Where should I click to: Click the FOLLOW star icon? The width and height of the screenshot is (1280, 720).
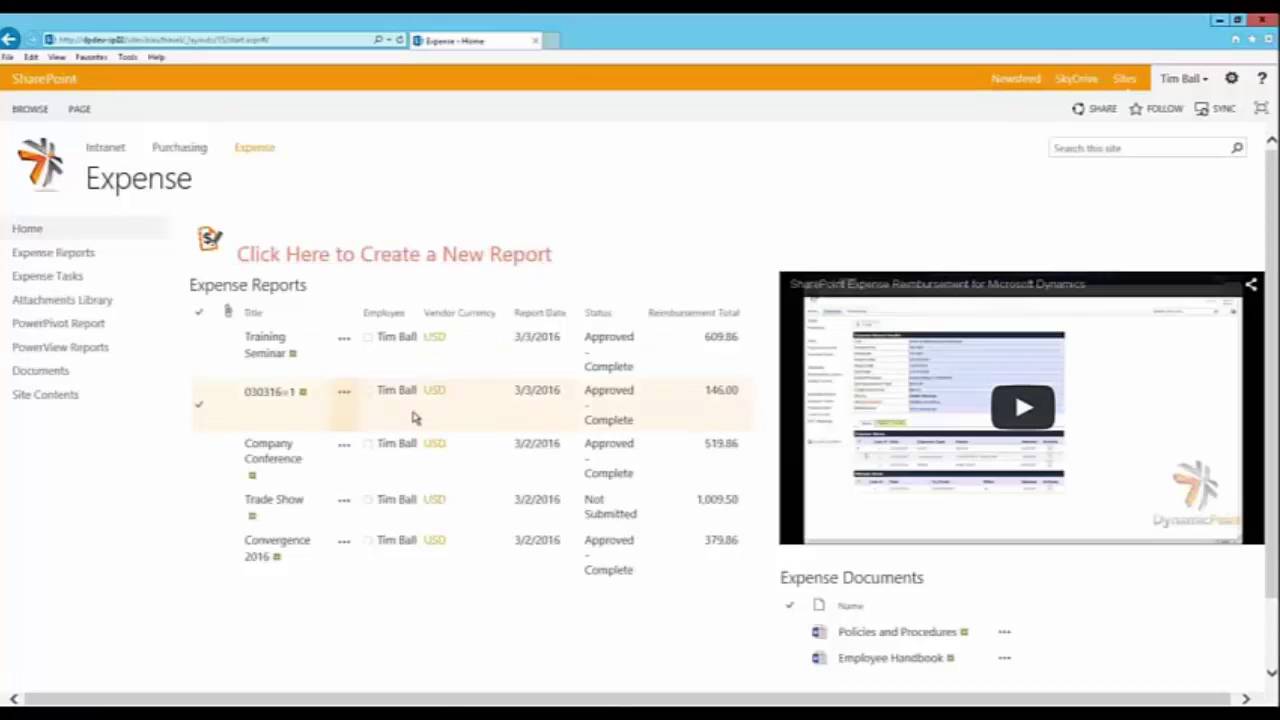tap(1136, 108)
